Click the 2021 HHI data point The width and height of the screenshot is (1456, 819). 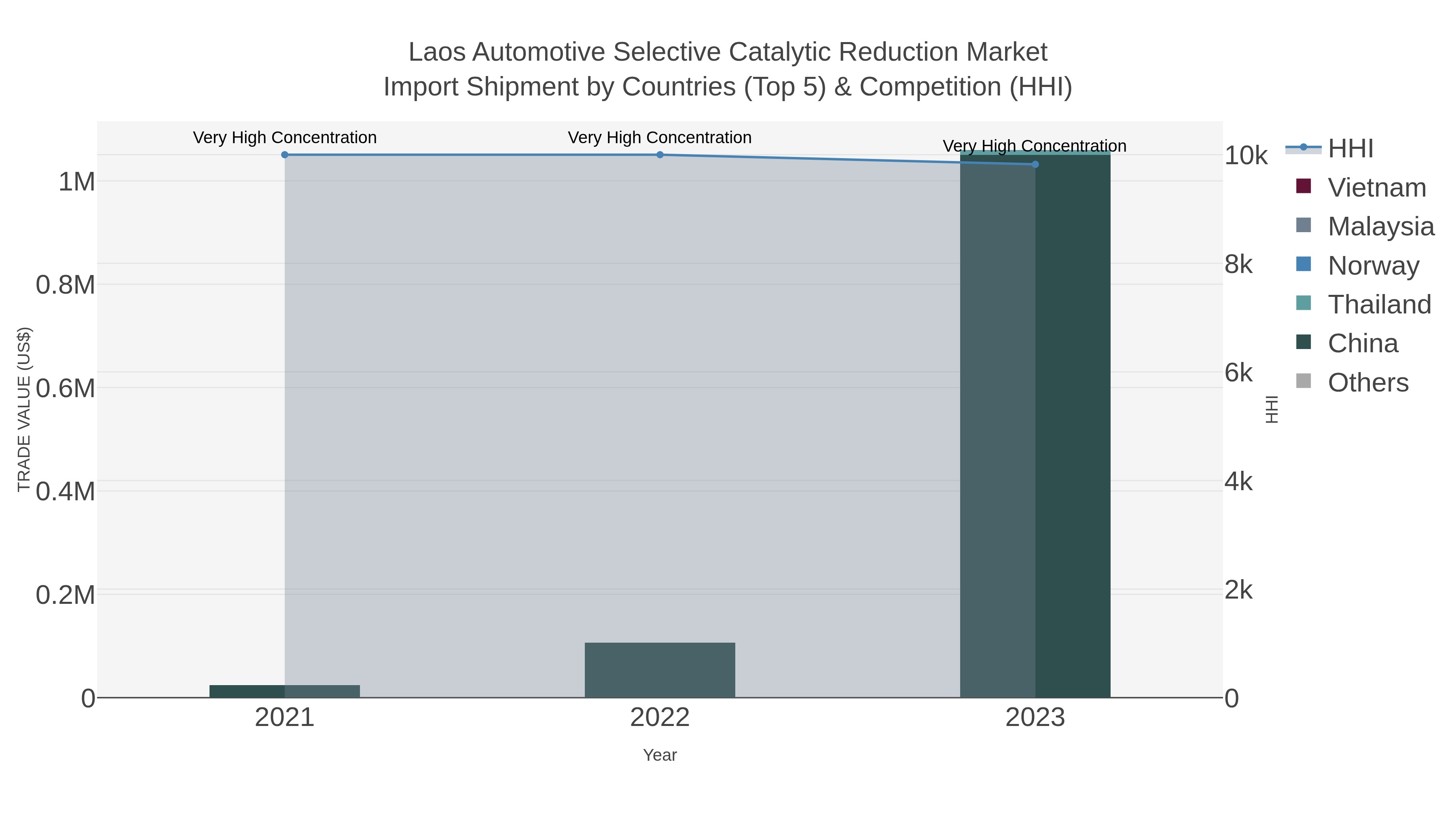(285, 155)
